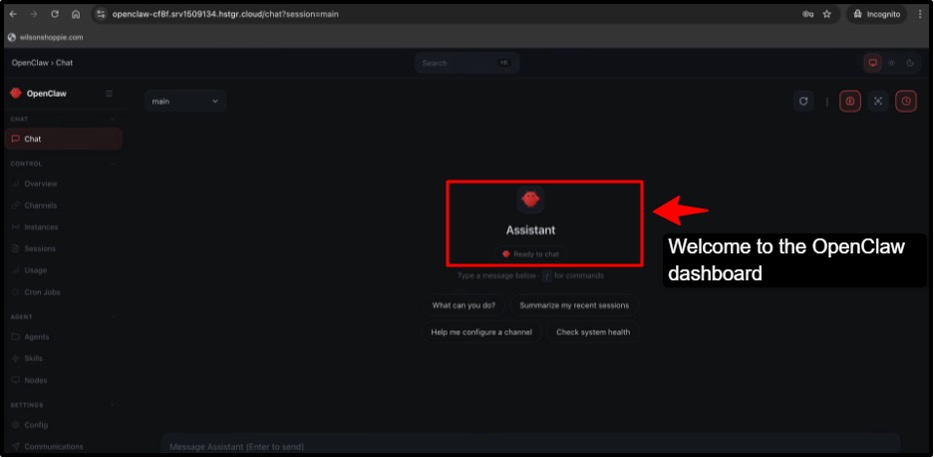Click the Incognito profile button
The width and height of the screenshot is (934, 458).
[877, 14]
